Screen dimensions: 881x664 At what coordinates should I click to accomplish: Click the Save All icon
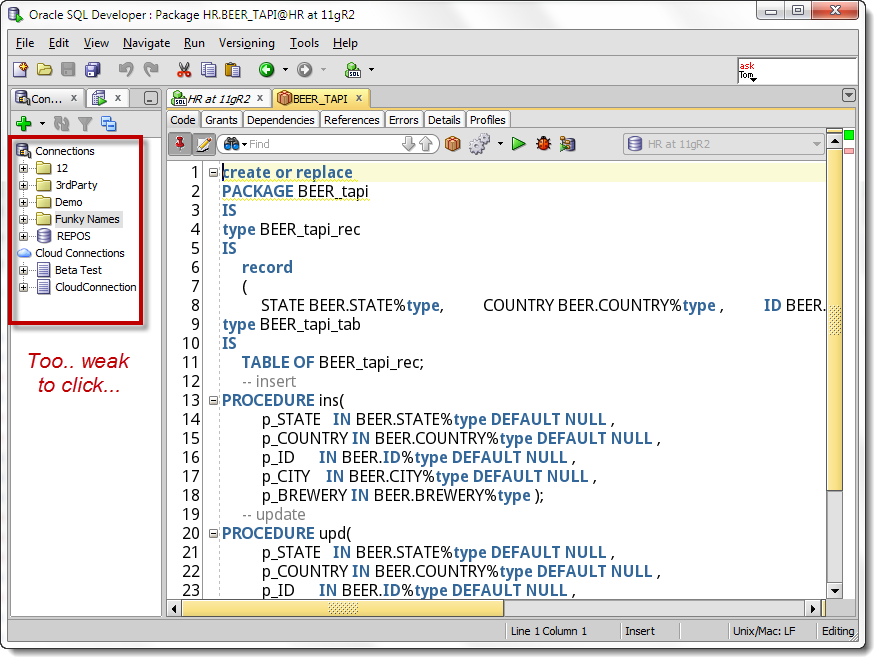click(92, 70)
